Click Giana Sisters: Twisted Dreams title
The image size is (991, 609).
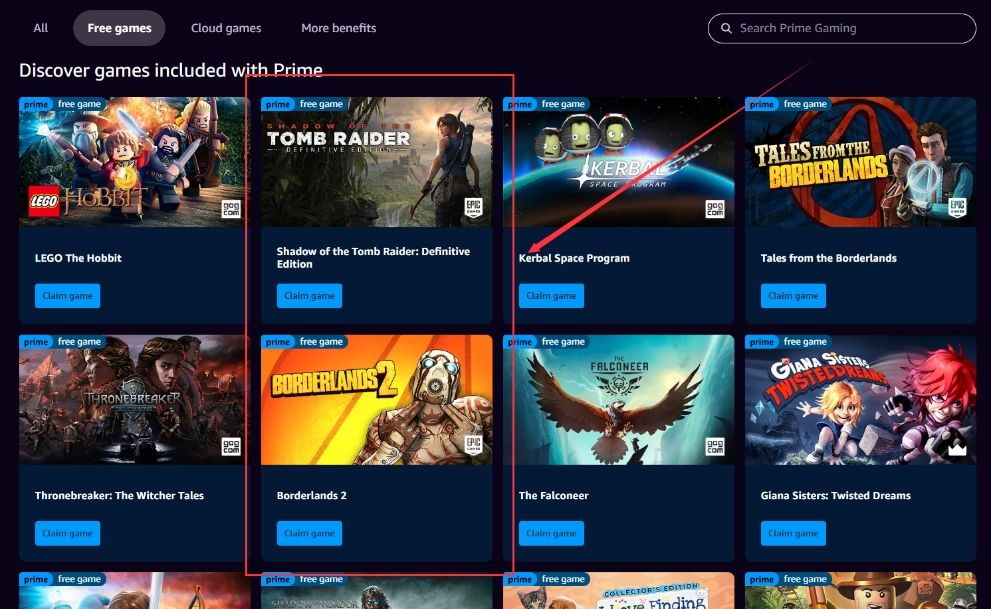coord(836,495)
